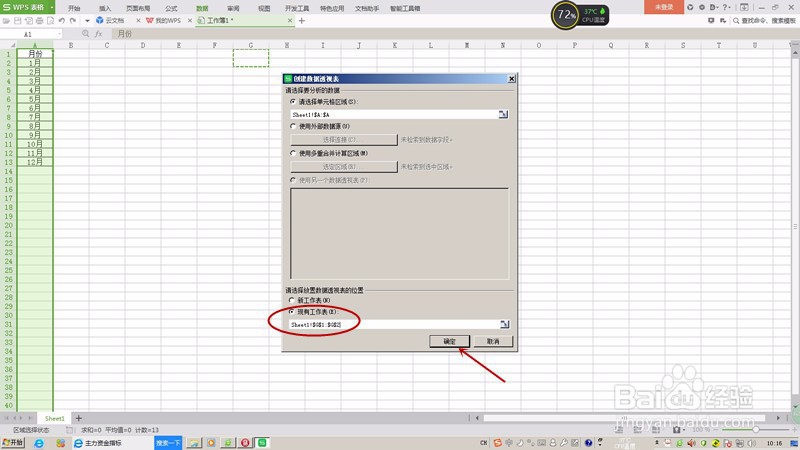Close the 创建数据透视表 dialog
Screen dimensions: 800x450
click(x=511, y=79)
